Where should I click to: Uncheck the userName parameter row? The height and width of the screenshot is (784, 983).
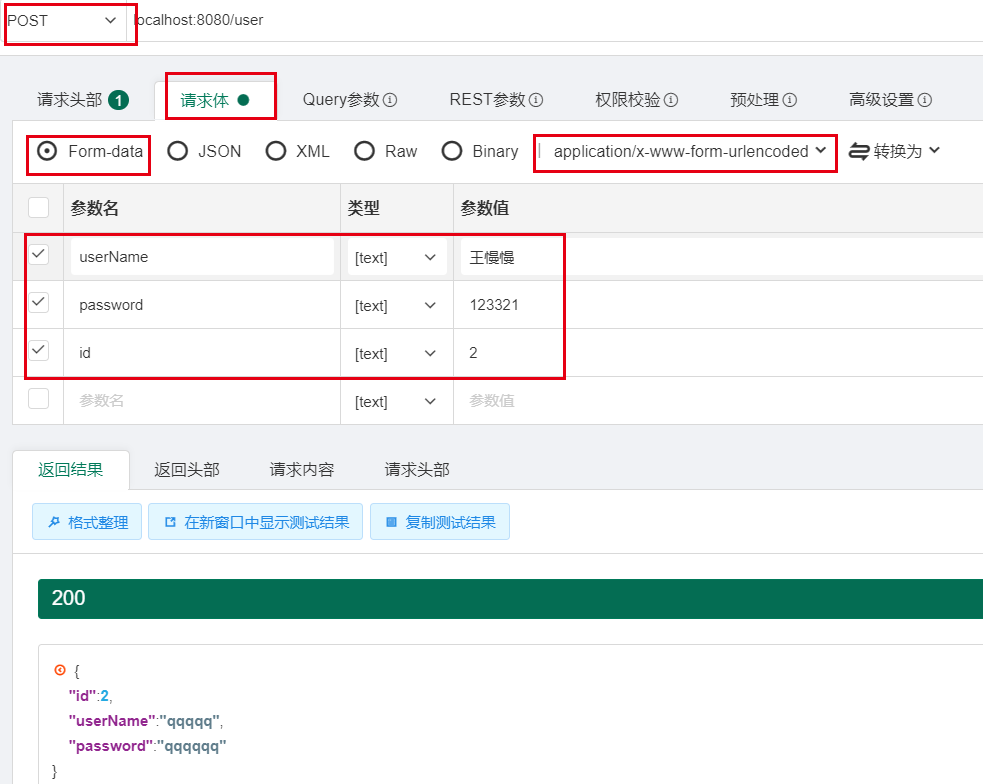[38, 256]
